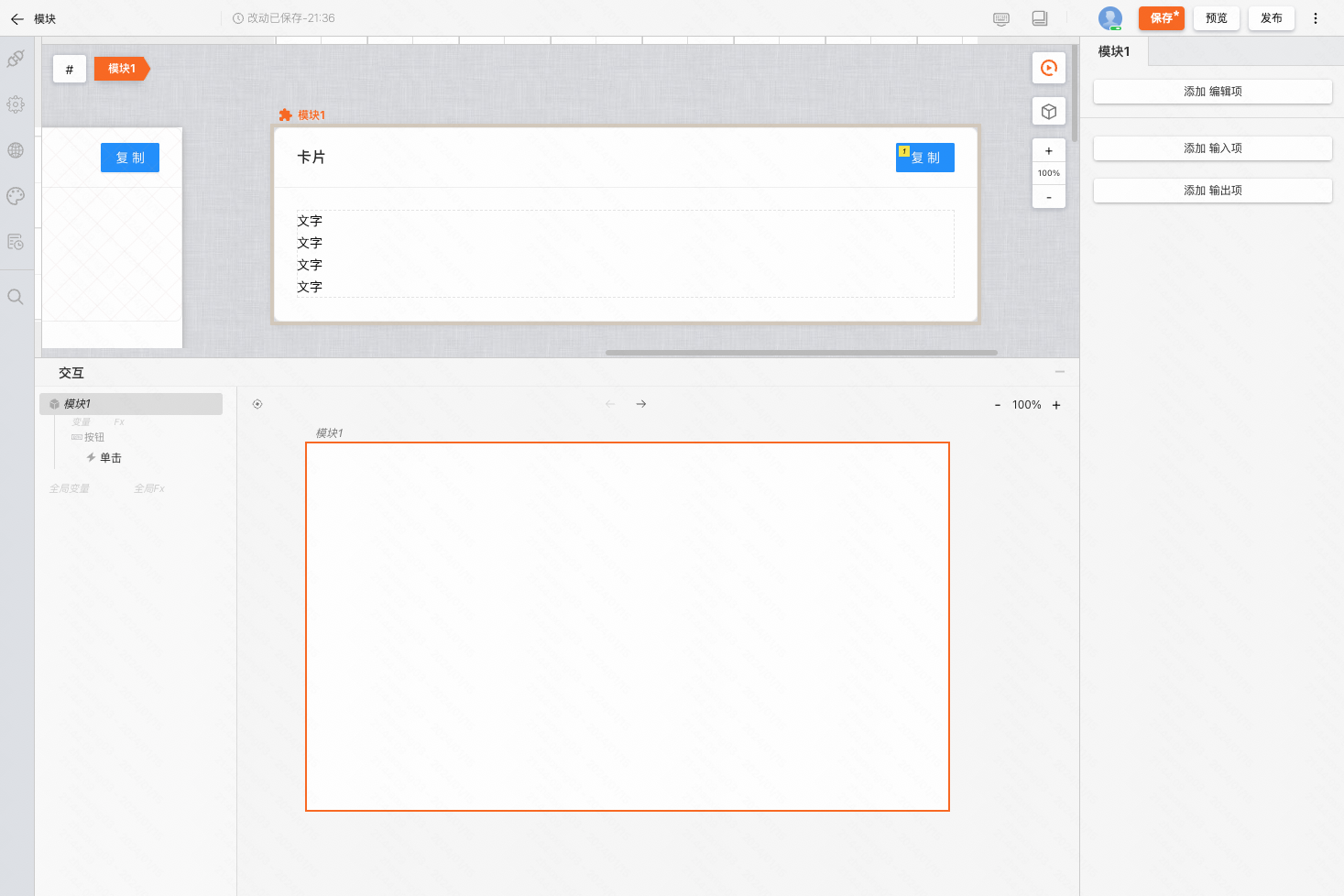Click the # root breadcrumb button
The height and width of the screenshot is (896, 1344).
[70, 69]
